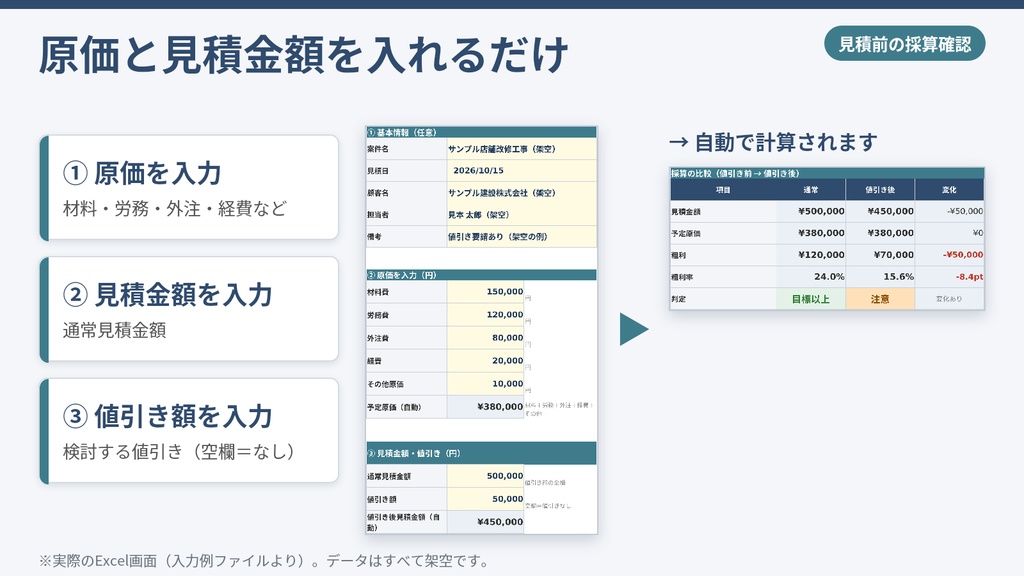Click the green 目標以上 judgment cell

810,298
